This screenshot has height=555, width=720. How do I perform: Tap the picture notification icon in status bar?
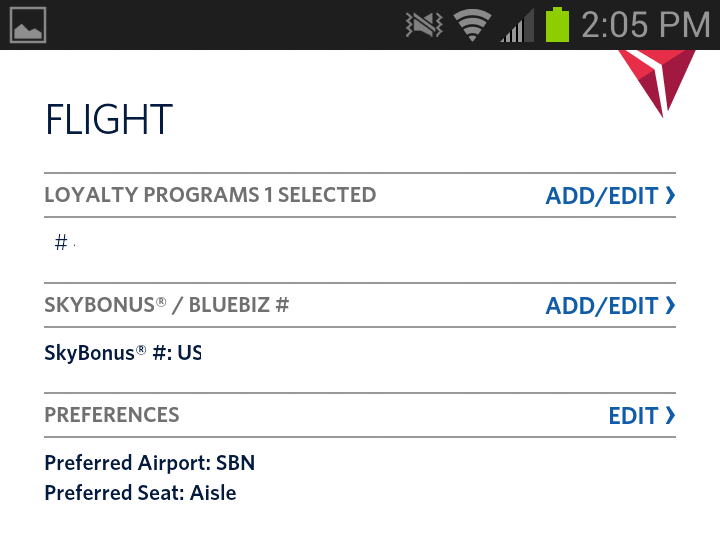coord(28,25)
